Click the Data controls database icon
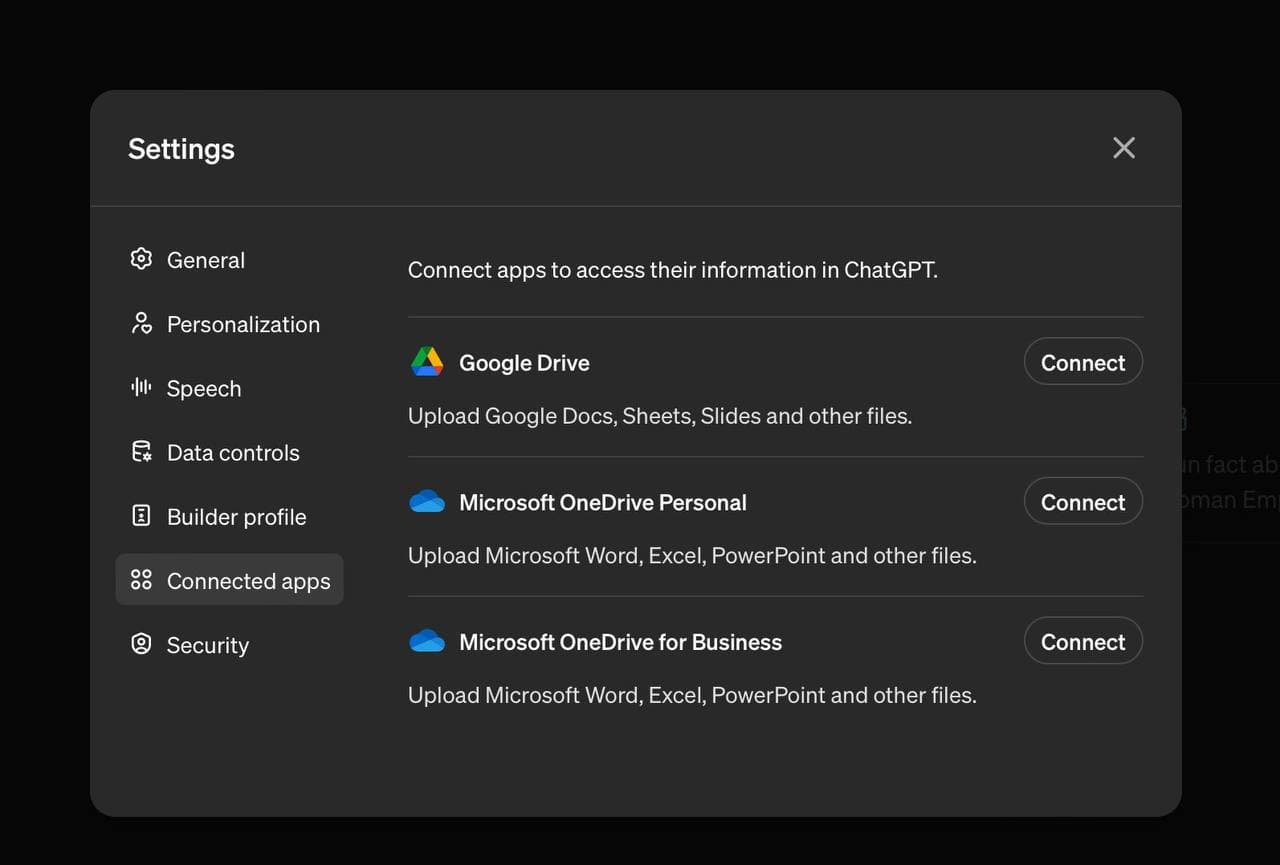 tap(141, 452)
